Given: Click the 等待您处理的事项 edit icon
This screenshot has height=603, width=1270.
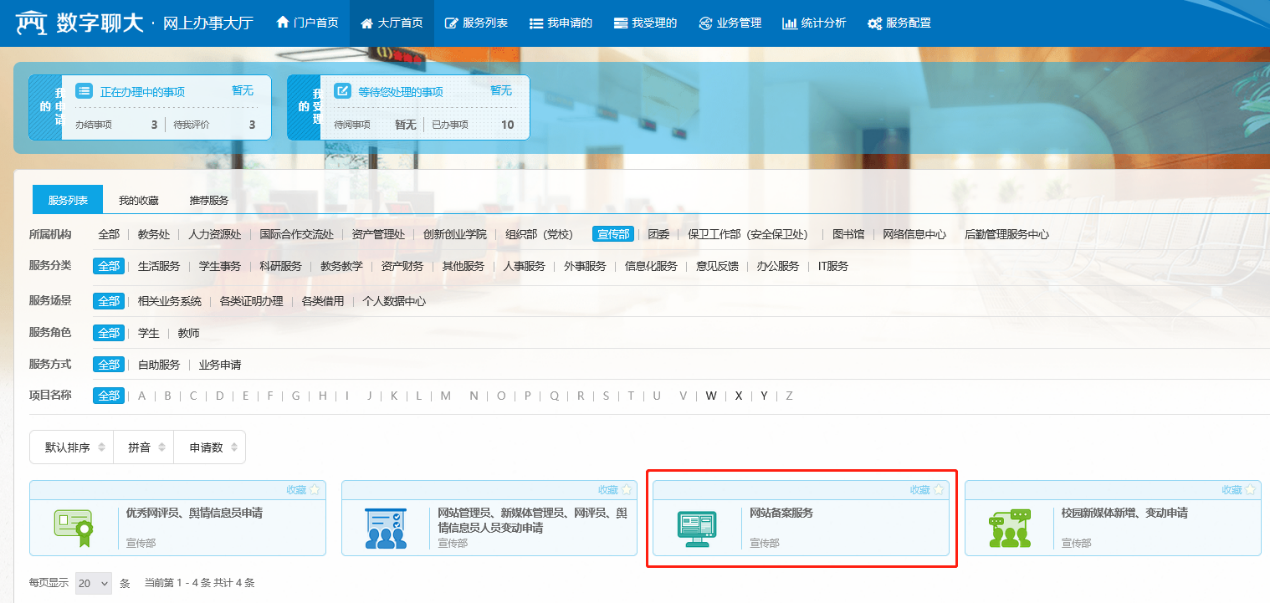Looking at the screenshot, I should [342, 91].
